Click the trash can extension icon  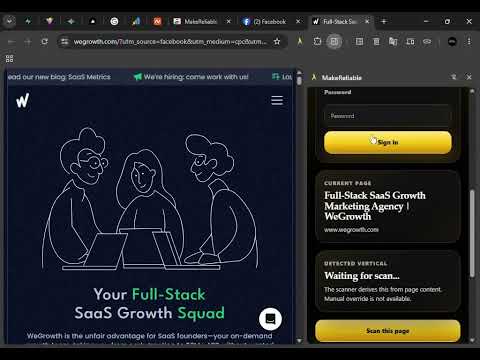pyautogui.click(x=376, y=41)
